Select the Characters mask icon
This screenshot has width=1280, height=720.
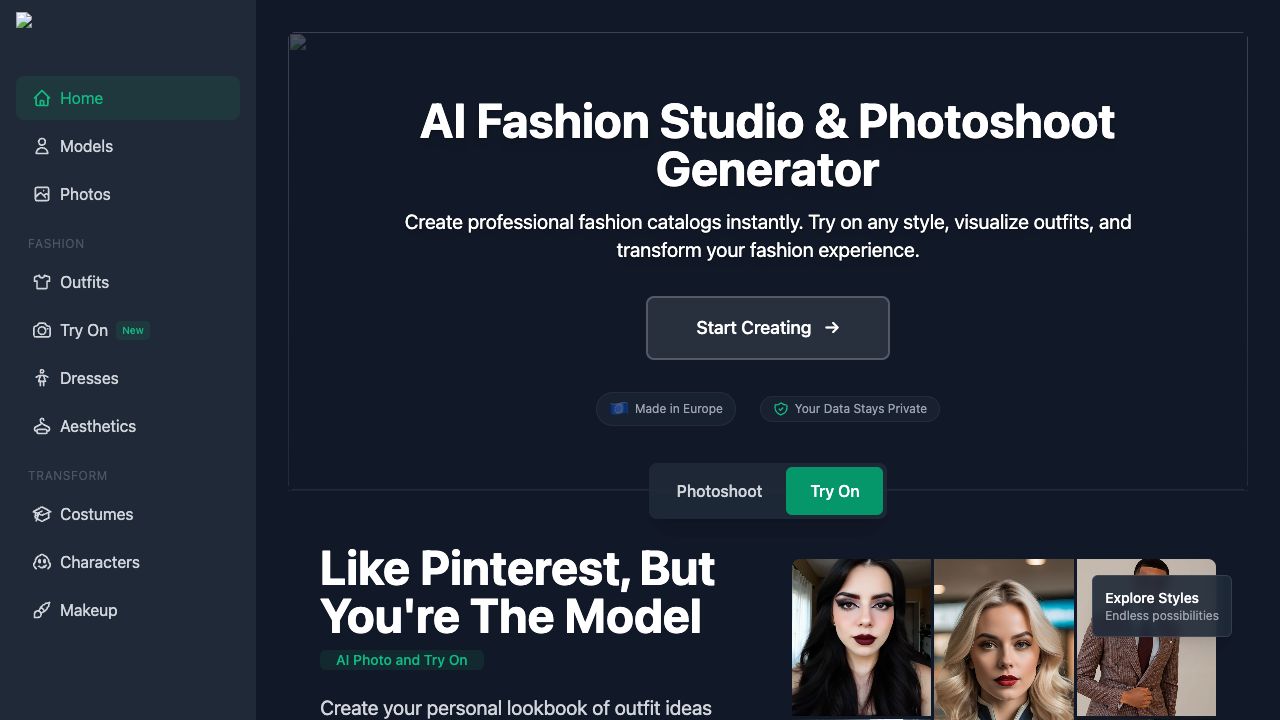[42, 562]
